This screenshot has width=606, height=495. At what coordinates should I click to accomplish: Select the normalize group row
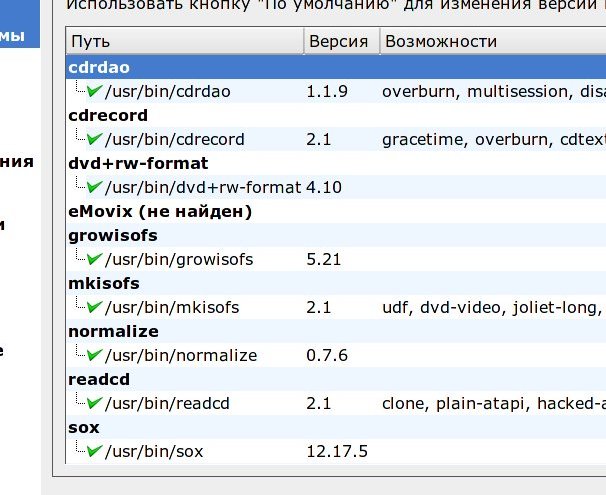pyautogui.click(x=113, y=331)
